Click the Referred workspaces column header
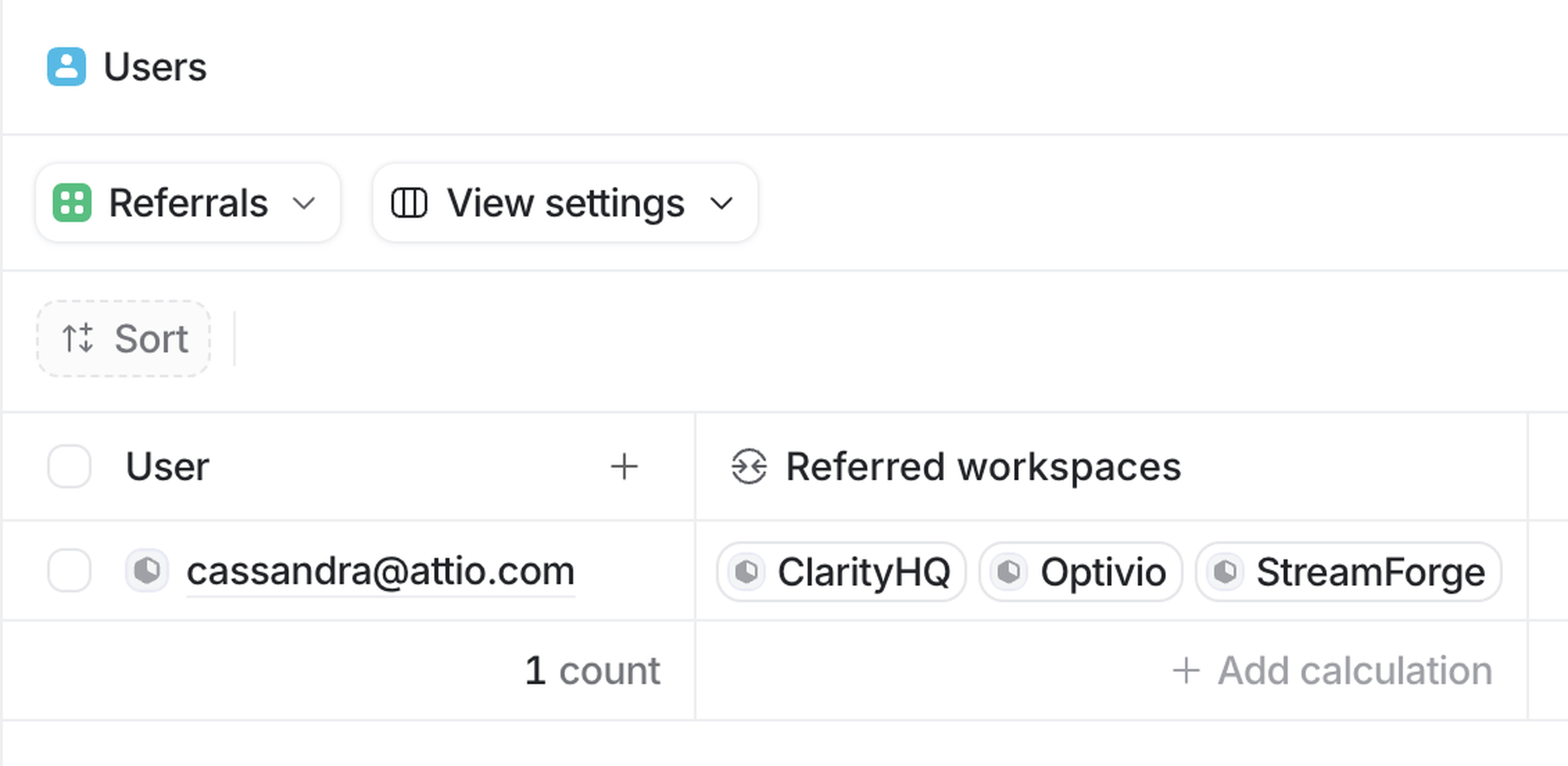 (982, 467)
